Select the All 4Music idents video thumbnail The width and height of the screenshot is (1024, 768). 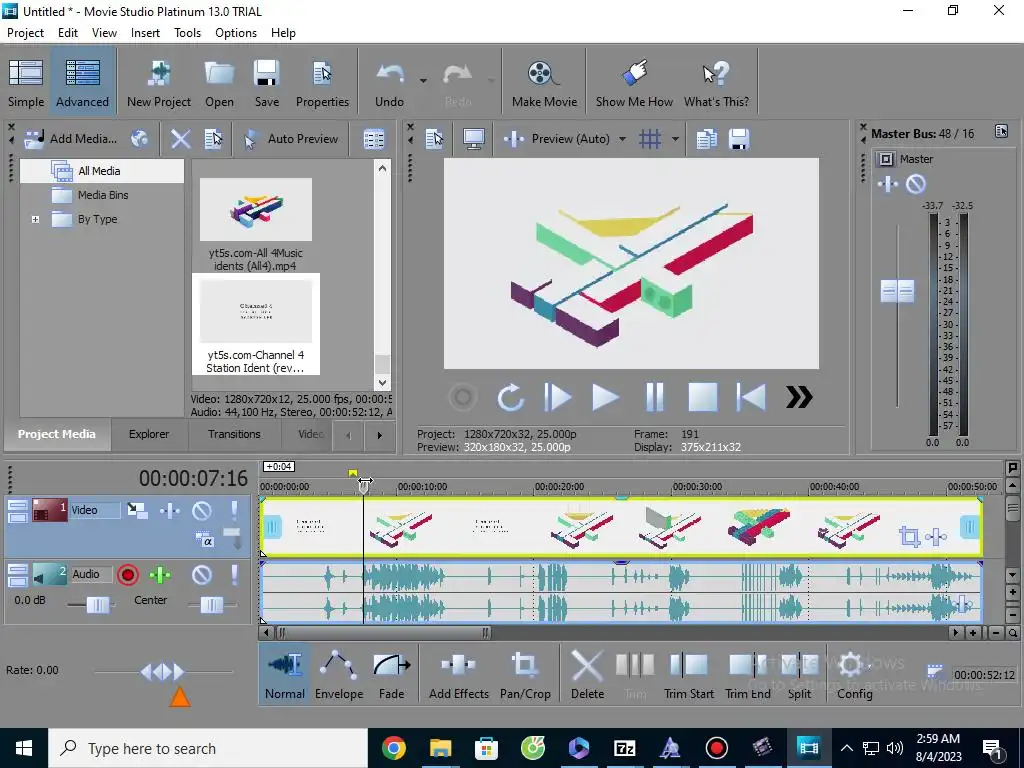pyautogui.click(x=256, y=210)
